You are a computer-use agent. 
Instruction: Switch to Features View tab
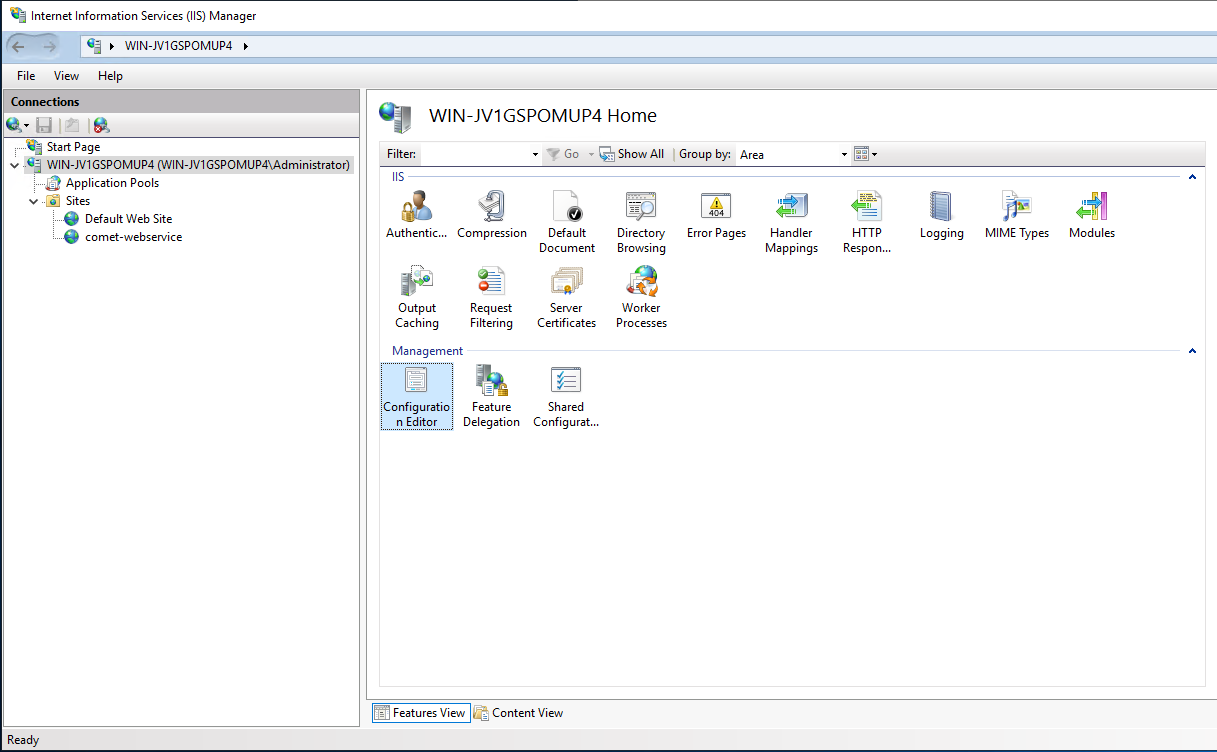pos(420,713)
